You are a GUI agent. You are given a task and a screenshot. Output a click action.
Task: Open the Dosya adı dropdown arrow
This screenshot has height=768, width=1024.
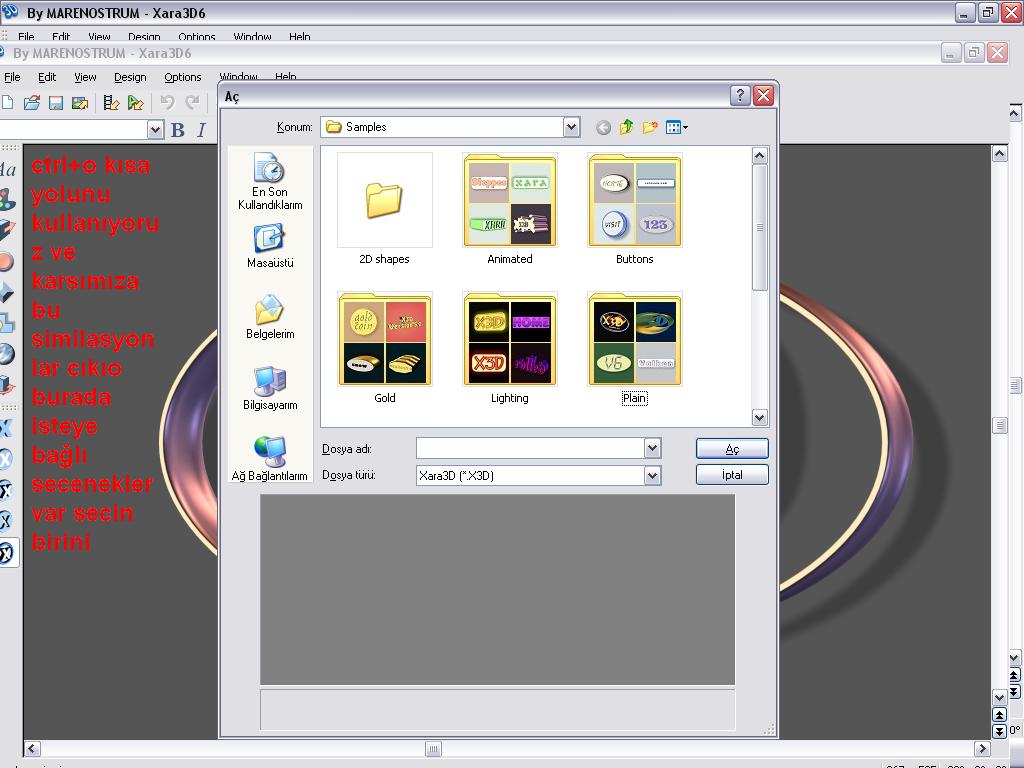(x=652, y=448)
